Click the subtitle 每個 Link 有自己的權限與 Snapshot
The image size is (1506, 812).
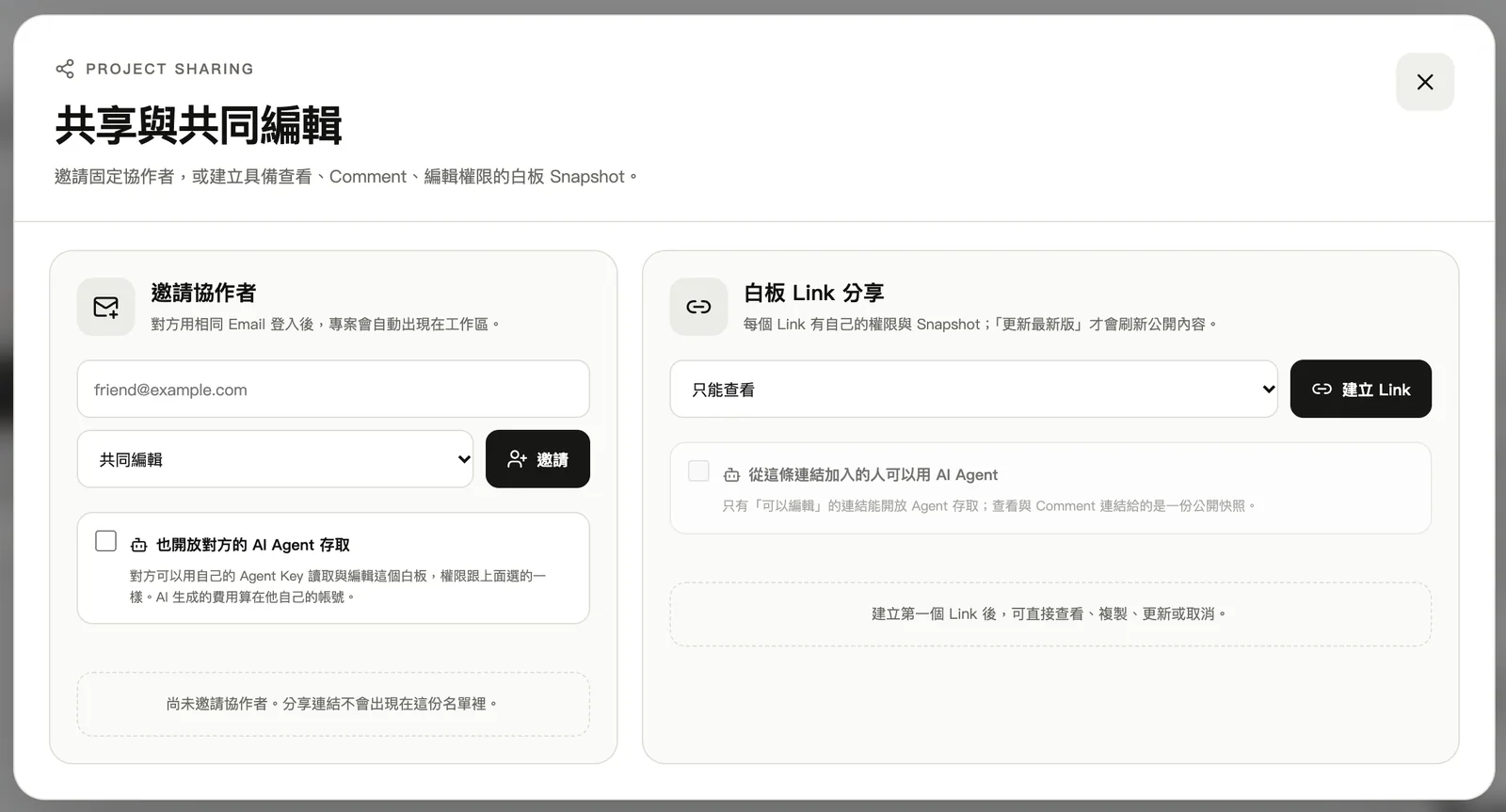(982, 325)
